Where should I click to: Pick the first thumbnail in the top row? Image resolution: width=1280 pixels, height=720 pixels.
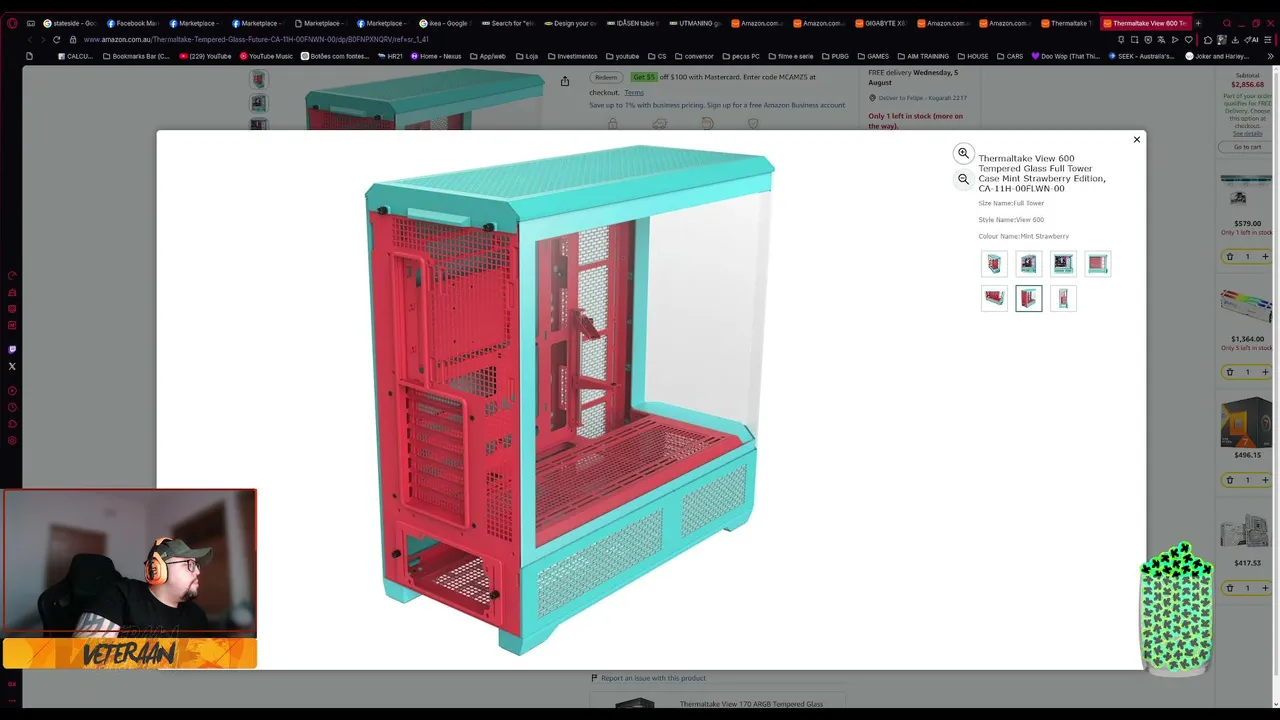click(x=994, y=264)
